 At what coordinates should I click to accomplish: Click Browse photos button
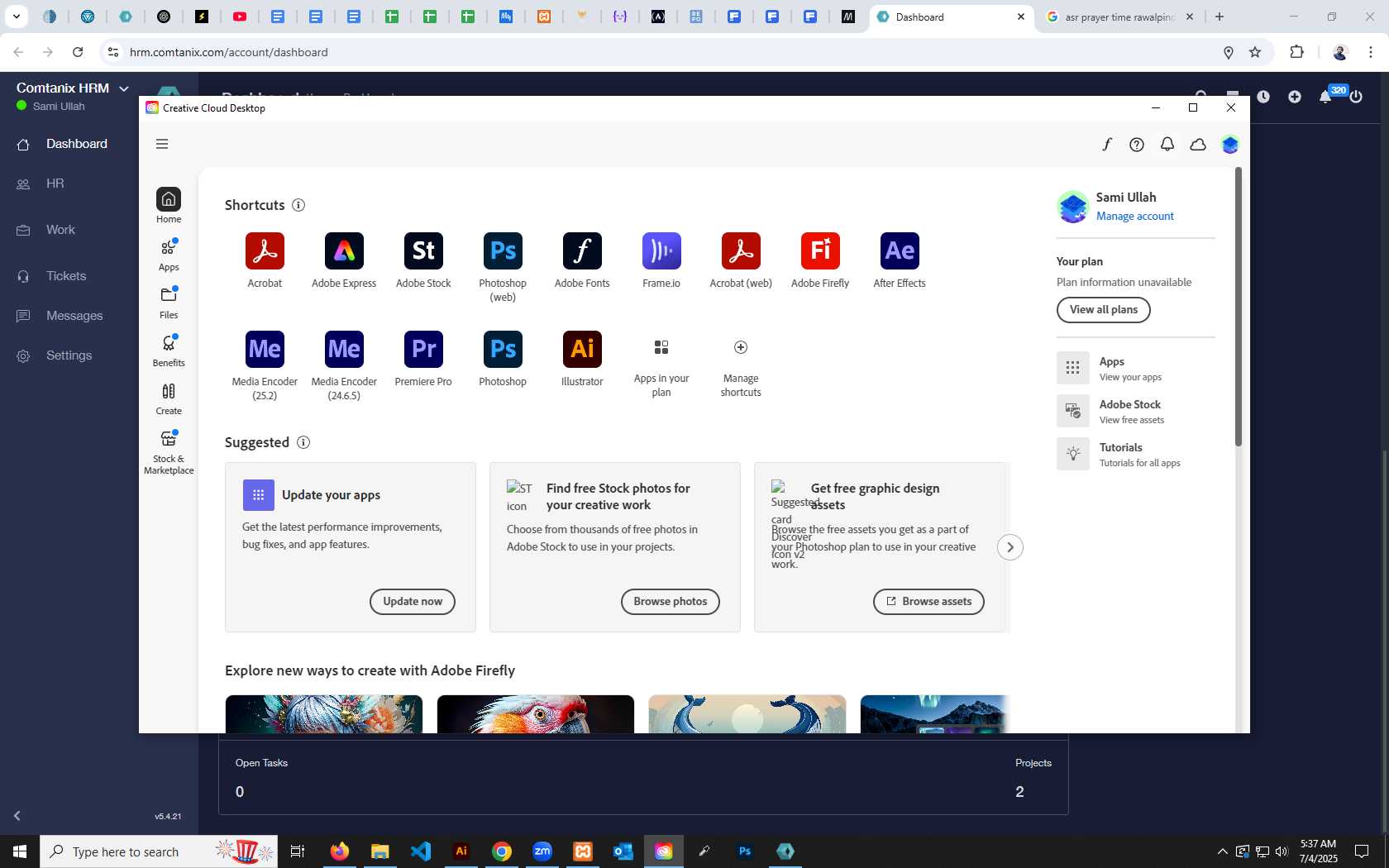click(671, 602)
